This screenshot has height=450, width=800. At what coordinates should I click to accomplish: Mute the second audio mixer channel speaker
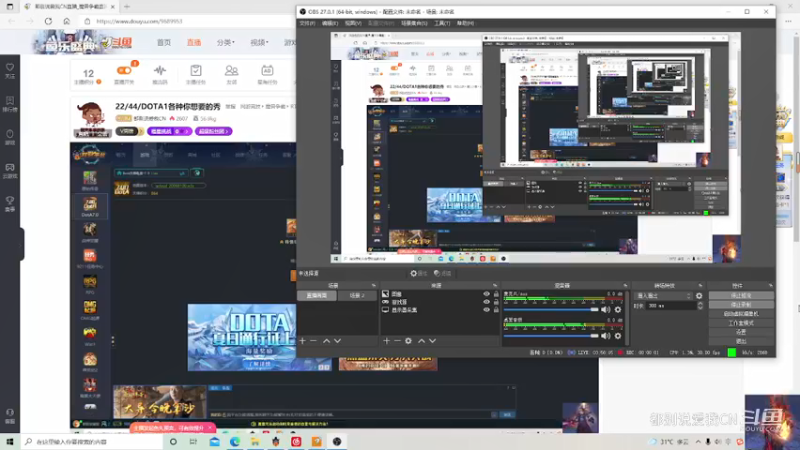point(606,336)
